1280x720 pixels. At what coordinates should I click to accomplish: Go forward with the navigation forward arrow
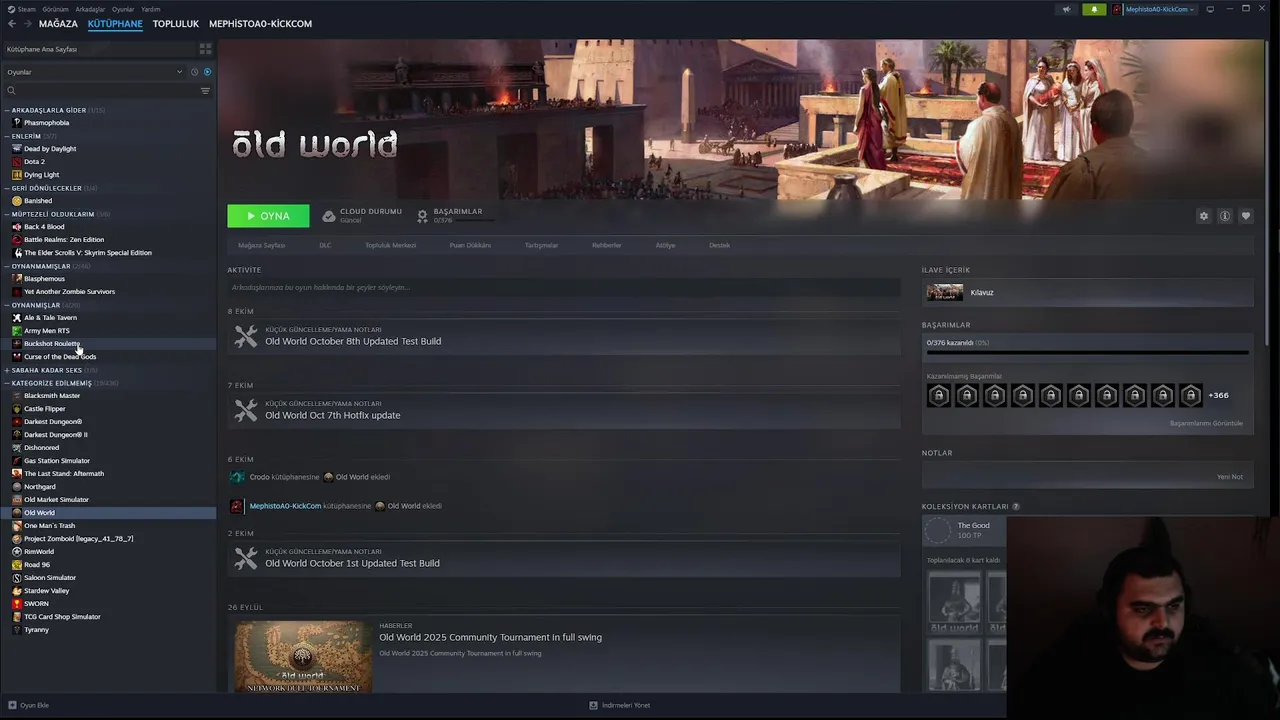27,23
